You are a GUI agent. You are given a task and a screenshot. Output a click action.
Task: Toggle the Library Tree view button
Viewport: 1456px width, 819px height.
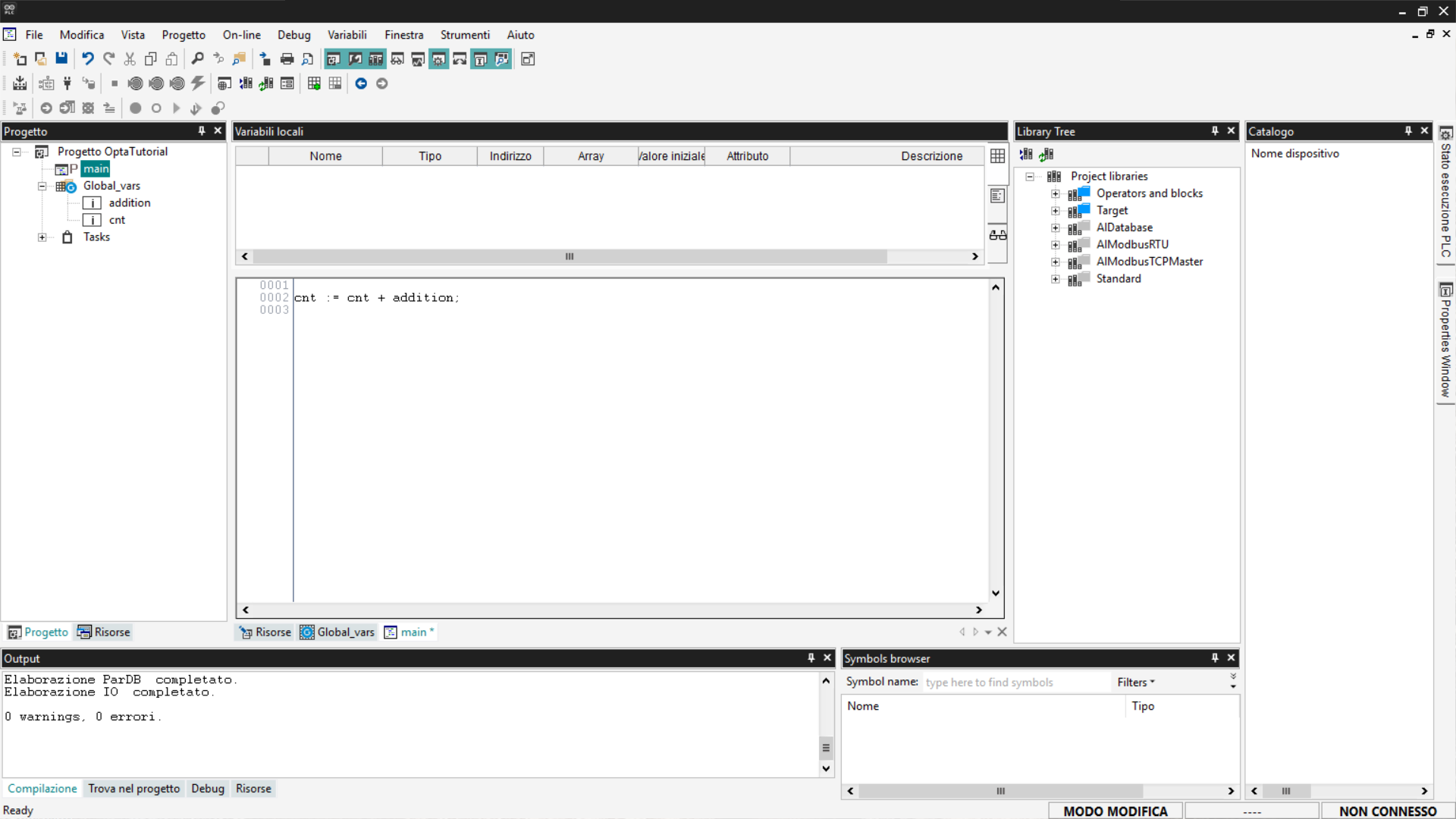[x=376, y=59]
